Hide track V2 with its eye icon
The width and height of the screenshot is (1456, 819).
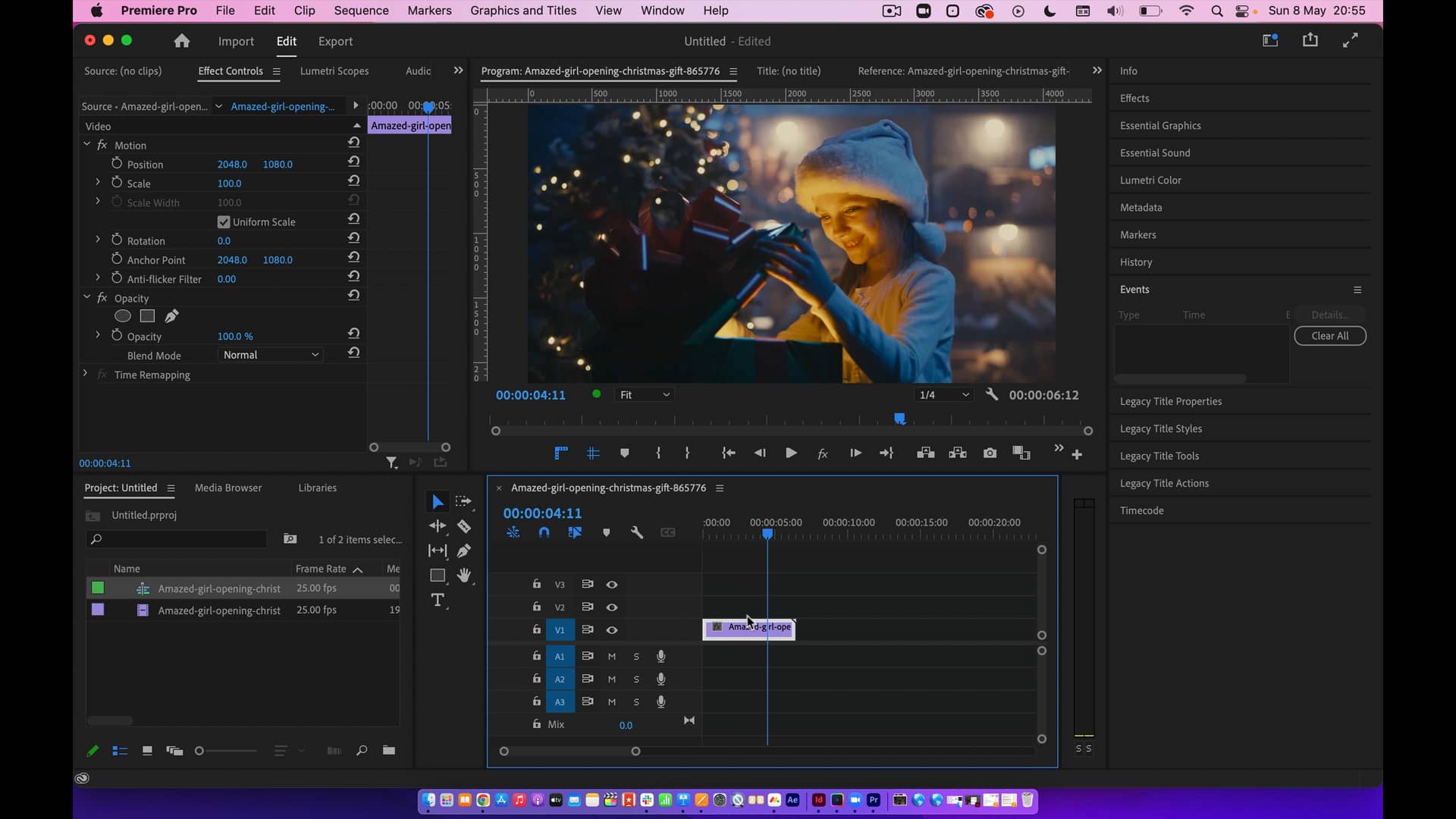[x=612, y=607]
